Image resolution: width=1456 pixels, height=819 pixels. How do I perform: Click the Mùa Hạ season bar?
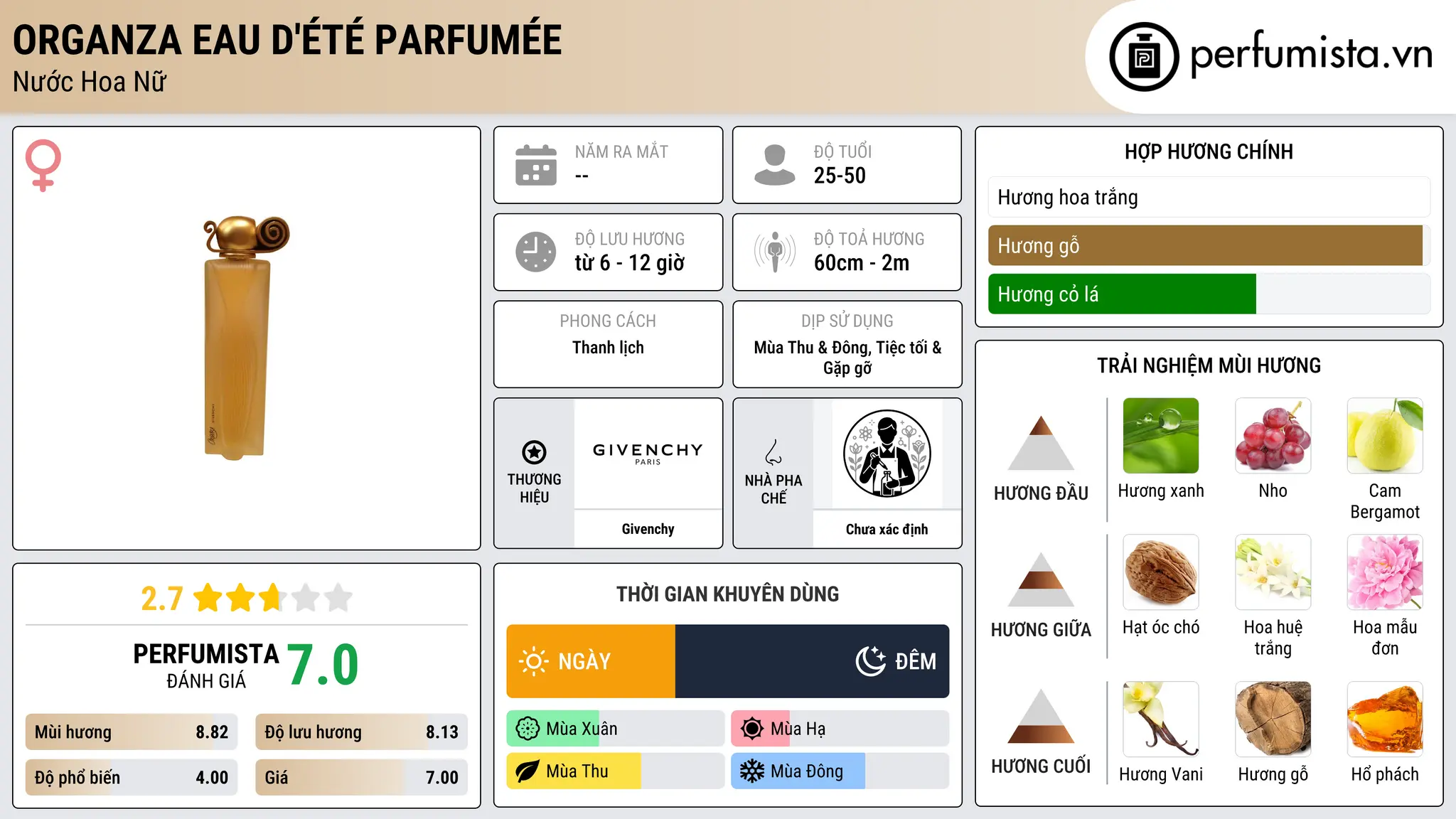pyautogui.click(x=840, y=729)
